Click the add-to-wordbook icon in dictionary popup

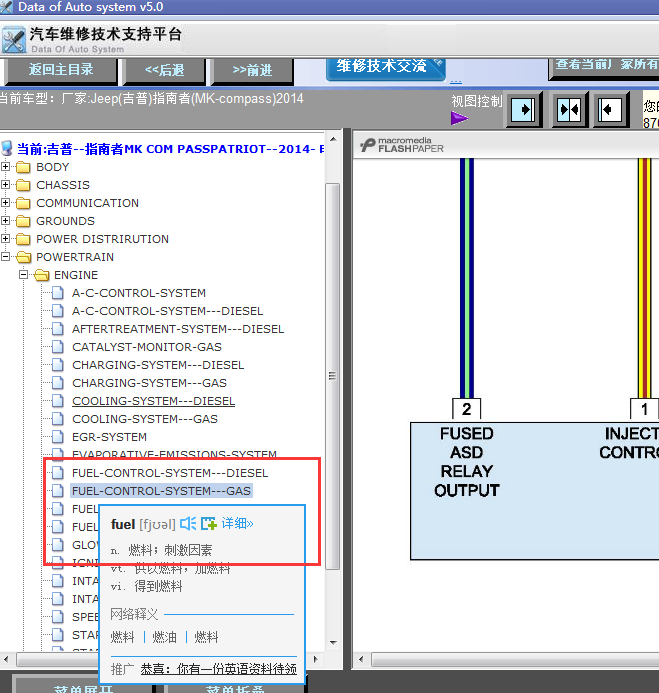[209, 524]
